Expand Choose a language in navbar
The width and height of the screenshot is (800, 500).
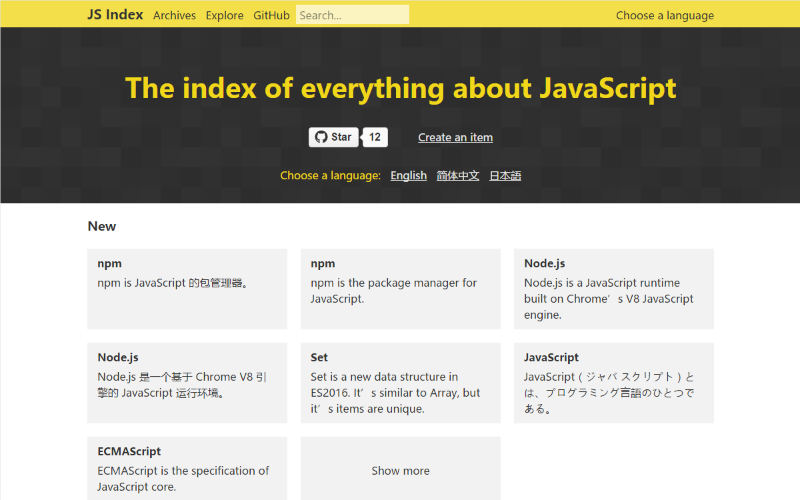click(x=664, y=15)
